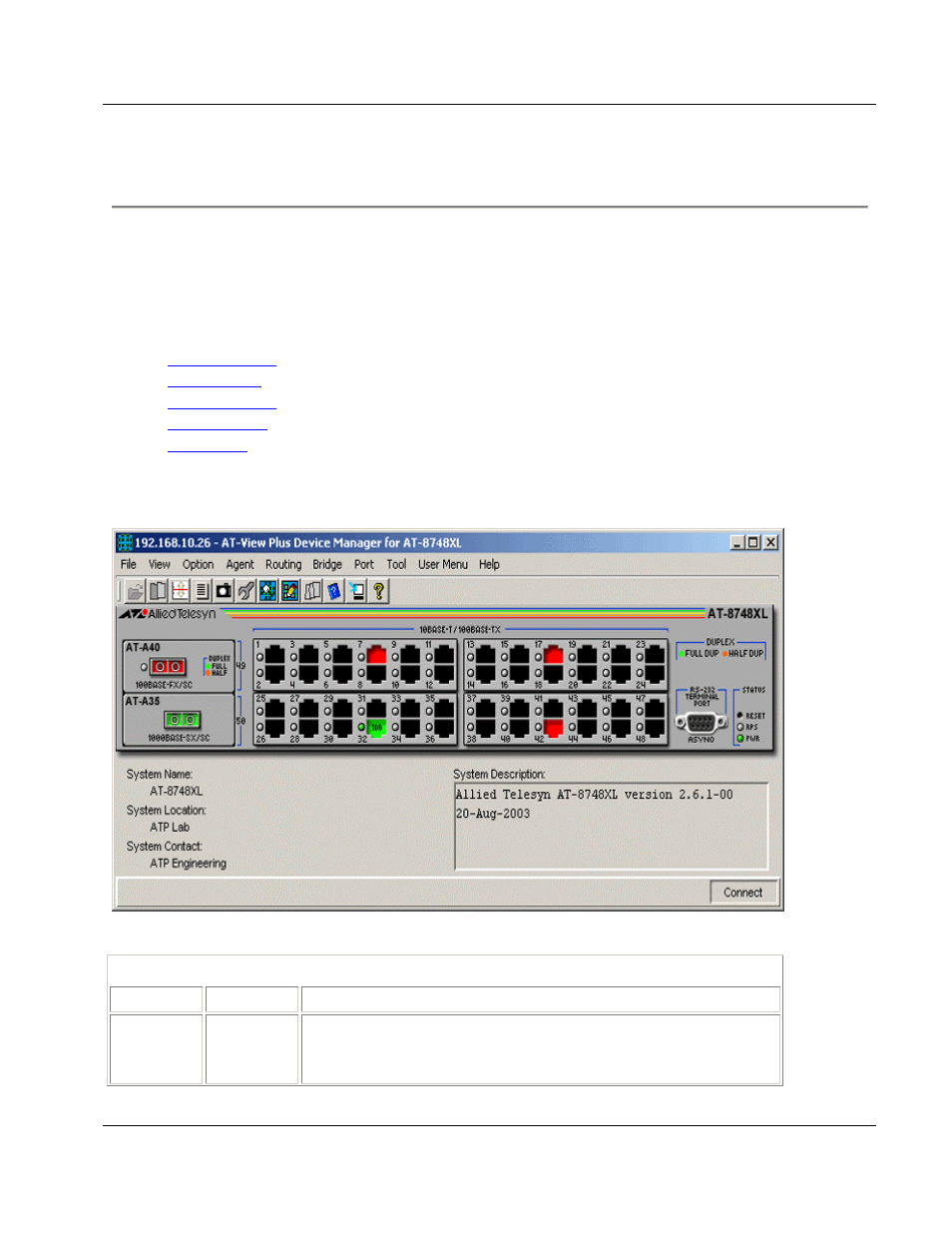The width and height of the screenshot is (952, 1233).
Task: Select port 24 on the switch panel
Action: (655, 675)
